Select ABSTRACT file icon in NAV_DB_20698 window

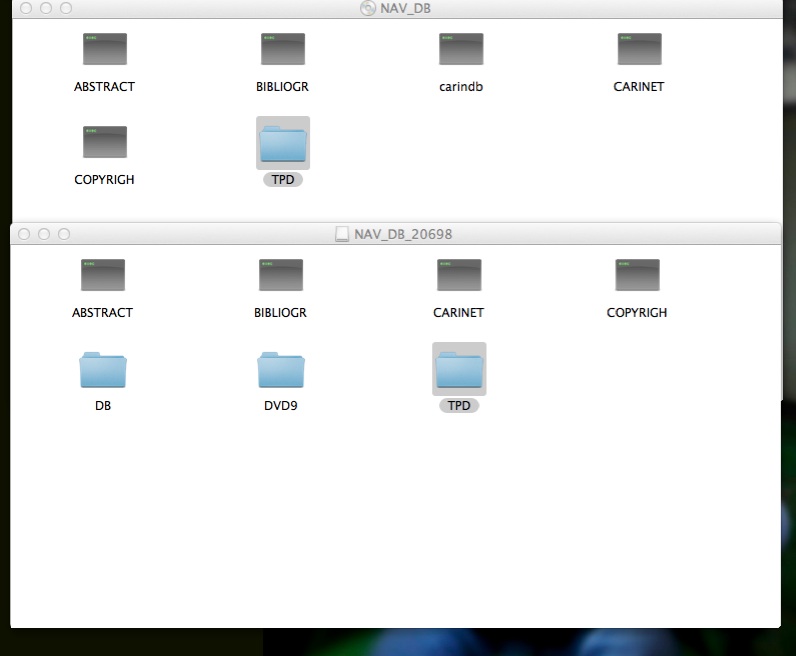(x=103, y=275)
